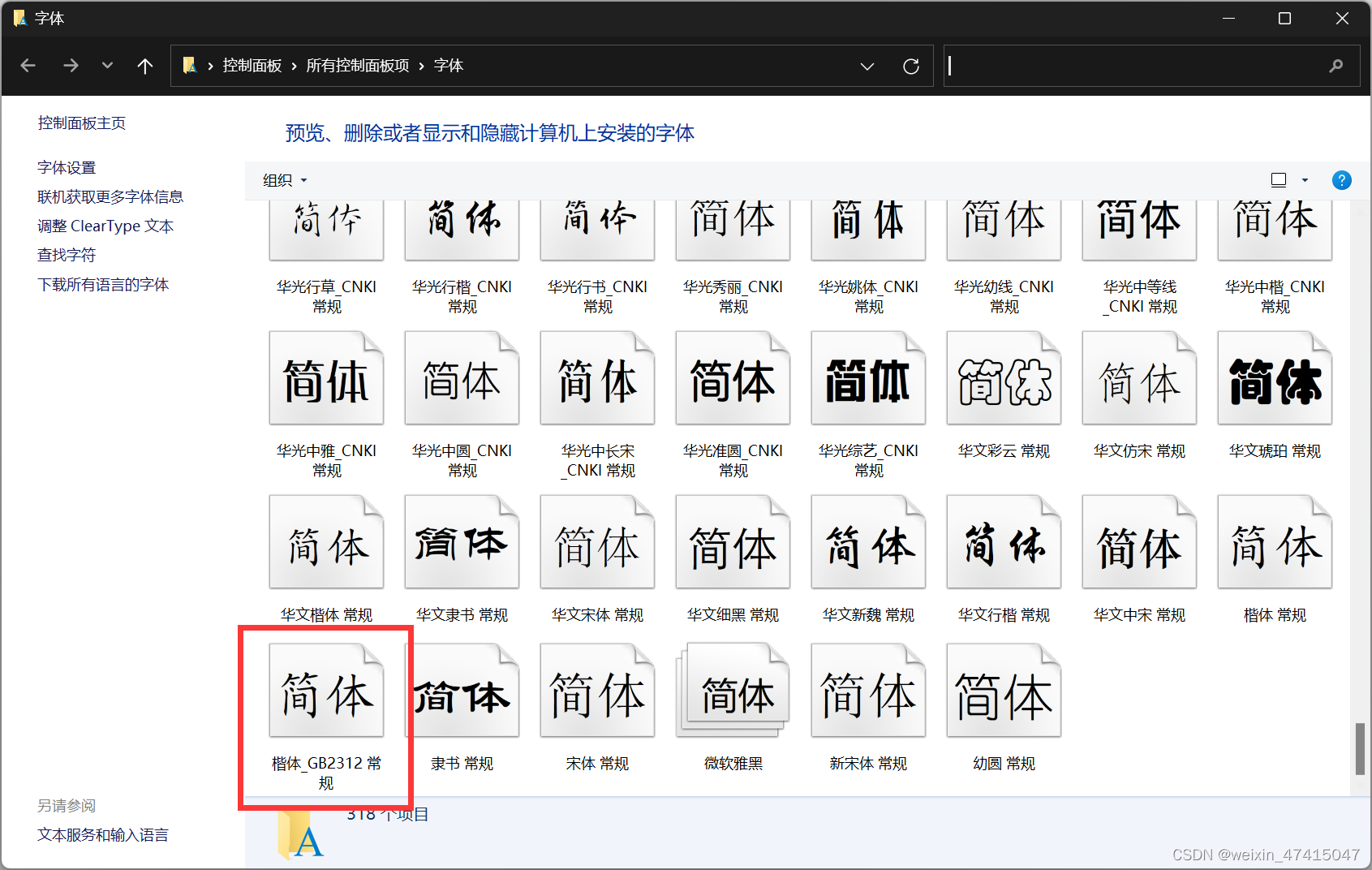Click the folder icon in address bar
This screenshot has width=1372, height=870.
click(x=190, y=66)
